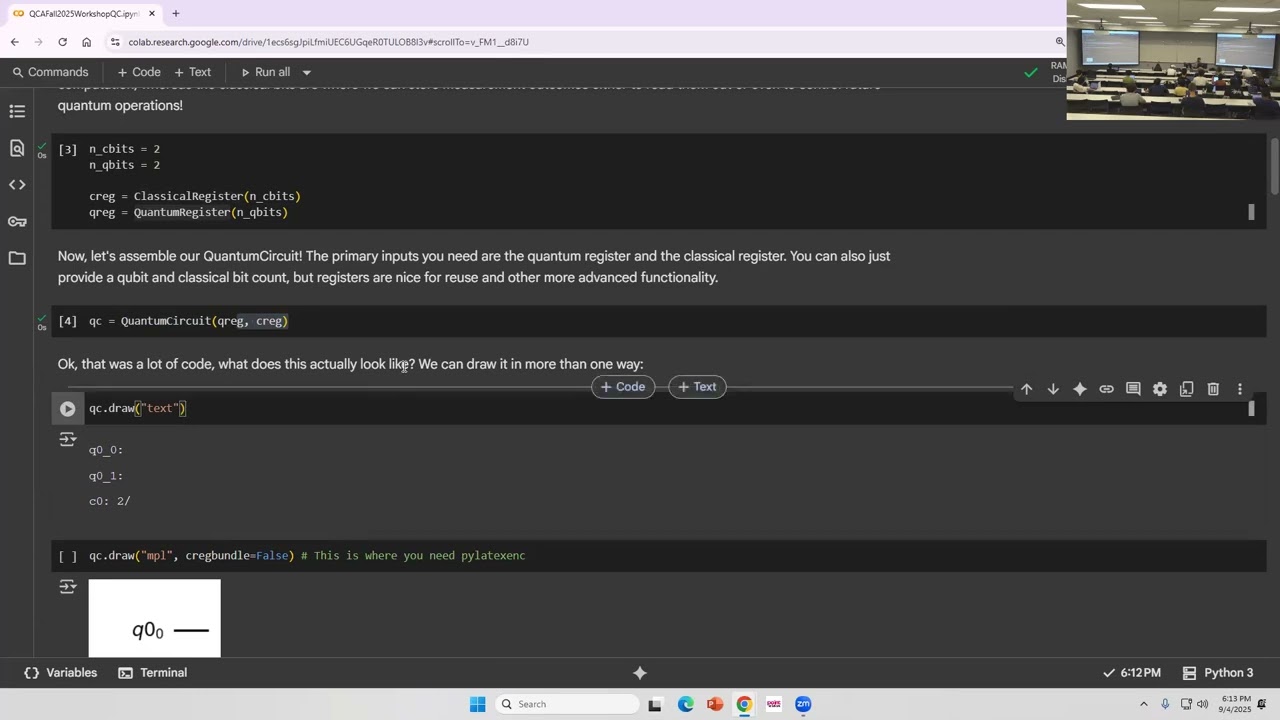The width and height of the screenshot is (1280, 720).
Task: Click the circuit diagram output image
Action: coord(154,618)
